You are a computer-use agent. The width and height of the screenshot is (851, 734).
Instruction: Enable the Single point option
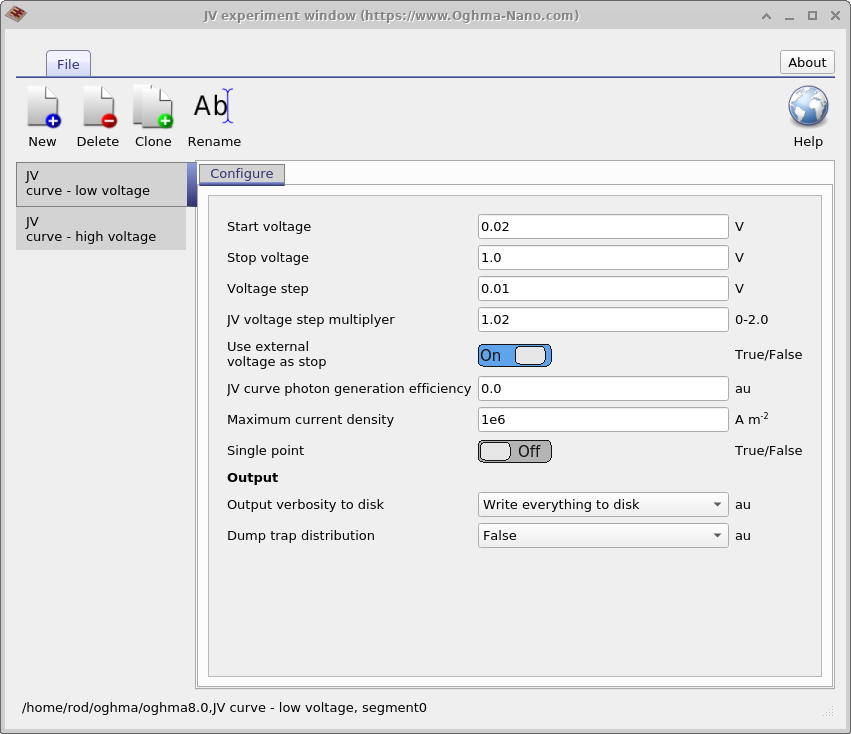point(514,451)
